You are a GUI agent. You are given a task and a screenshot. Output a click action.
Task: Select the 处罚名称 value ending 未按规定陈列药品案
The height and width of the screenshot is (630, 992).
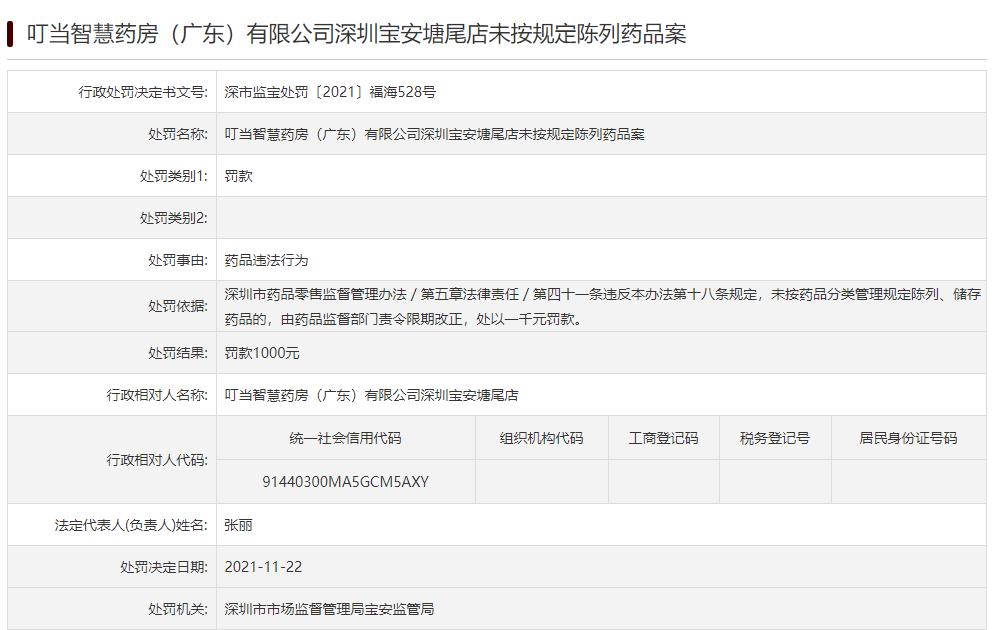[435, 134]
